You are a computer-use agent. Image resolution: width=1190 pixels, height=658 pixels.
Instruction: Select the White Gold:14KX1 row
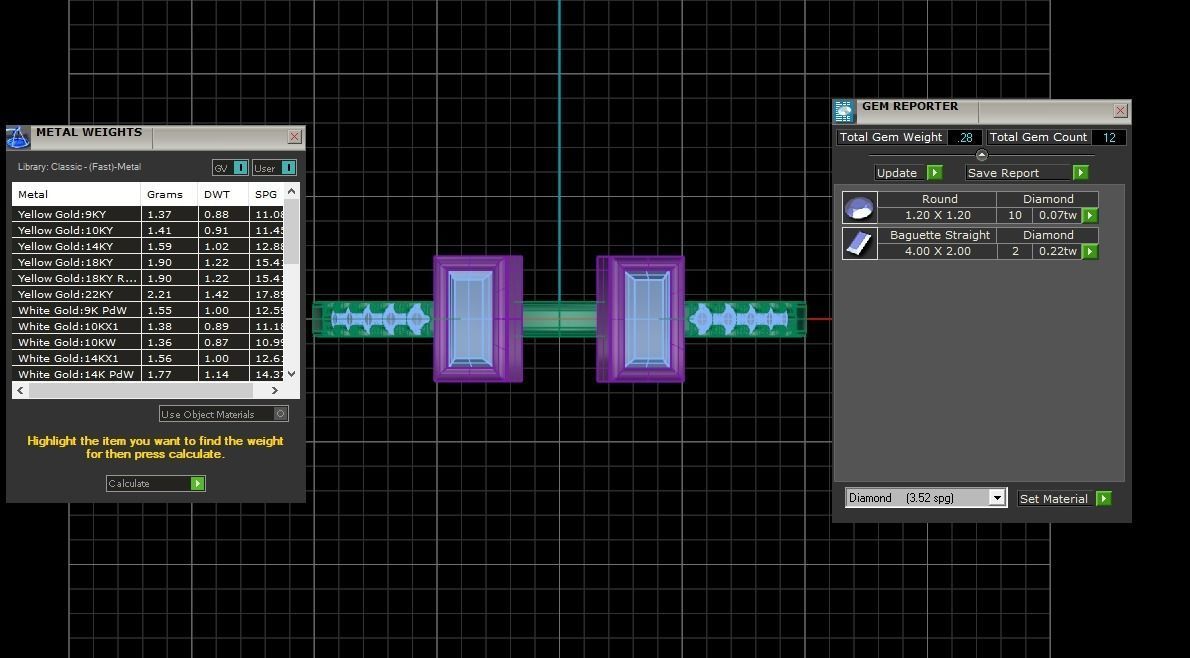148,358
